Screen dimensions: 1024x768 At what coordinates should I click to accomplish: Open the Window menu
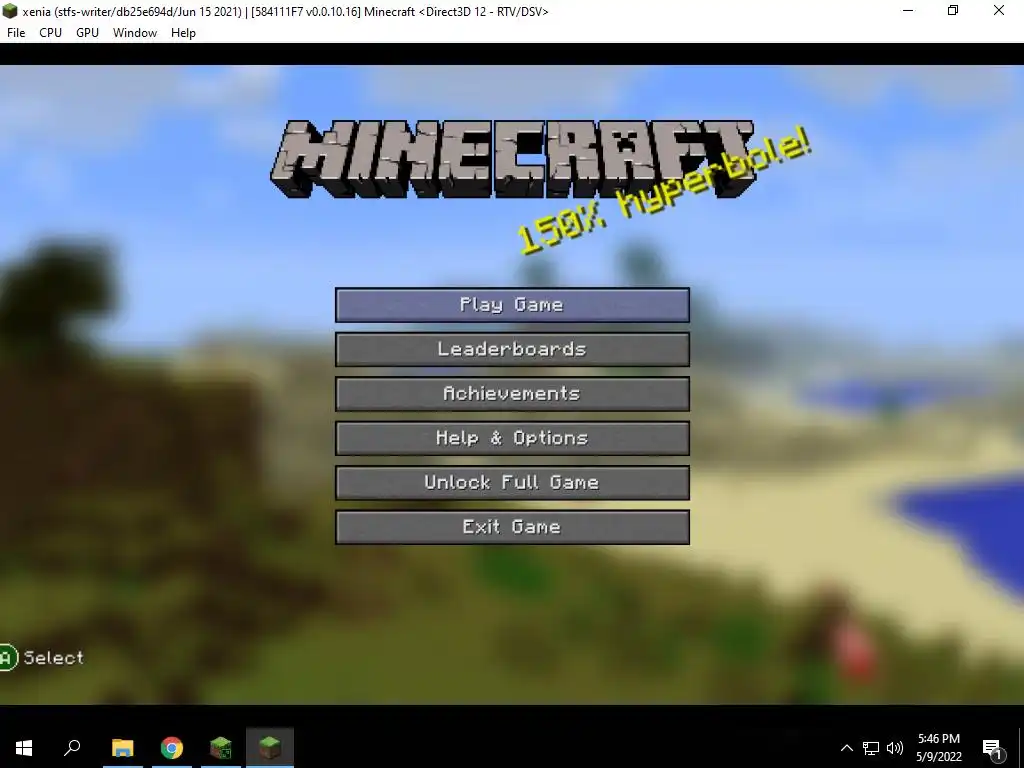click(135, 33)
